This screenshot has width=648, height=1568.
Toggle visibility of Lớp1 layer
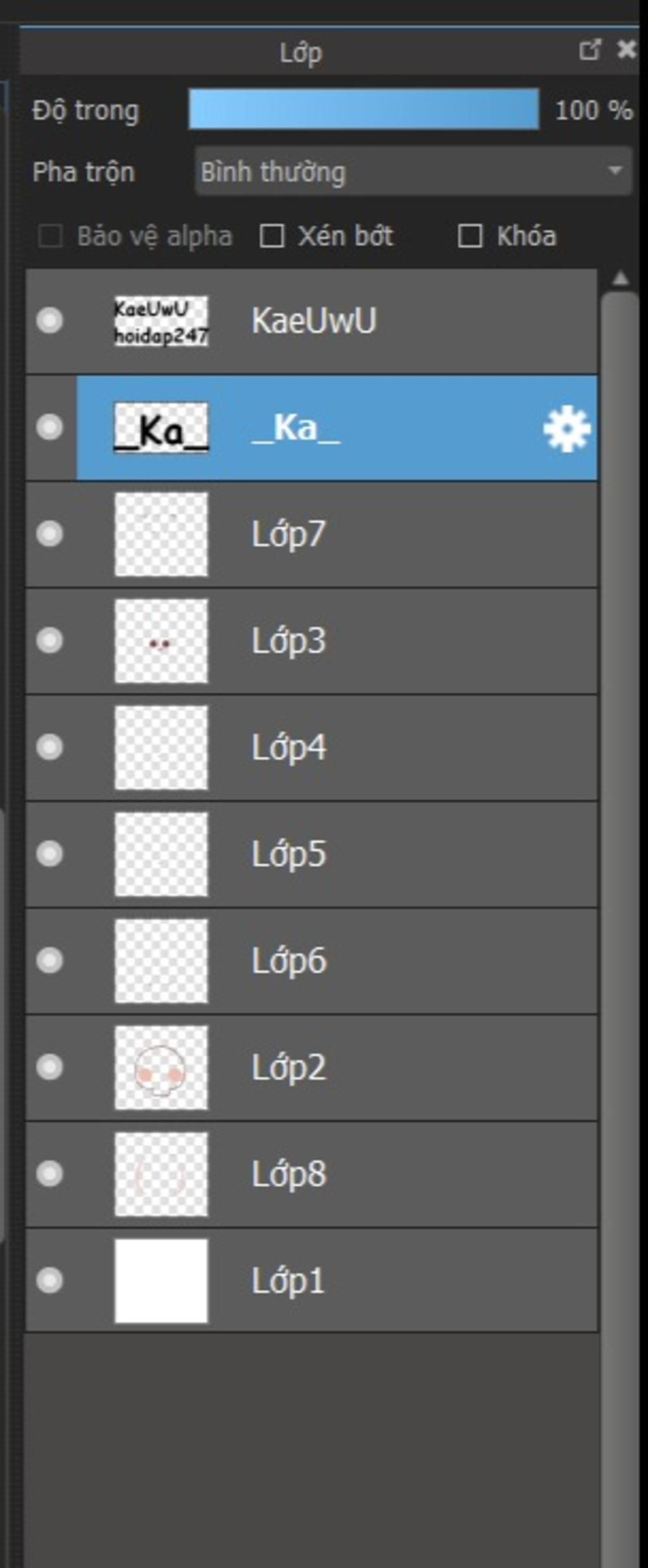tap(49, 1280)
